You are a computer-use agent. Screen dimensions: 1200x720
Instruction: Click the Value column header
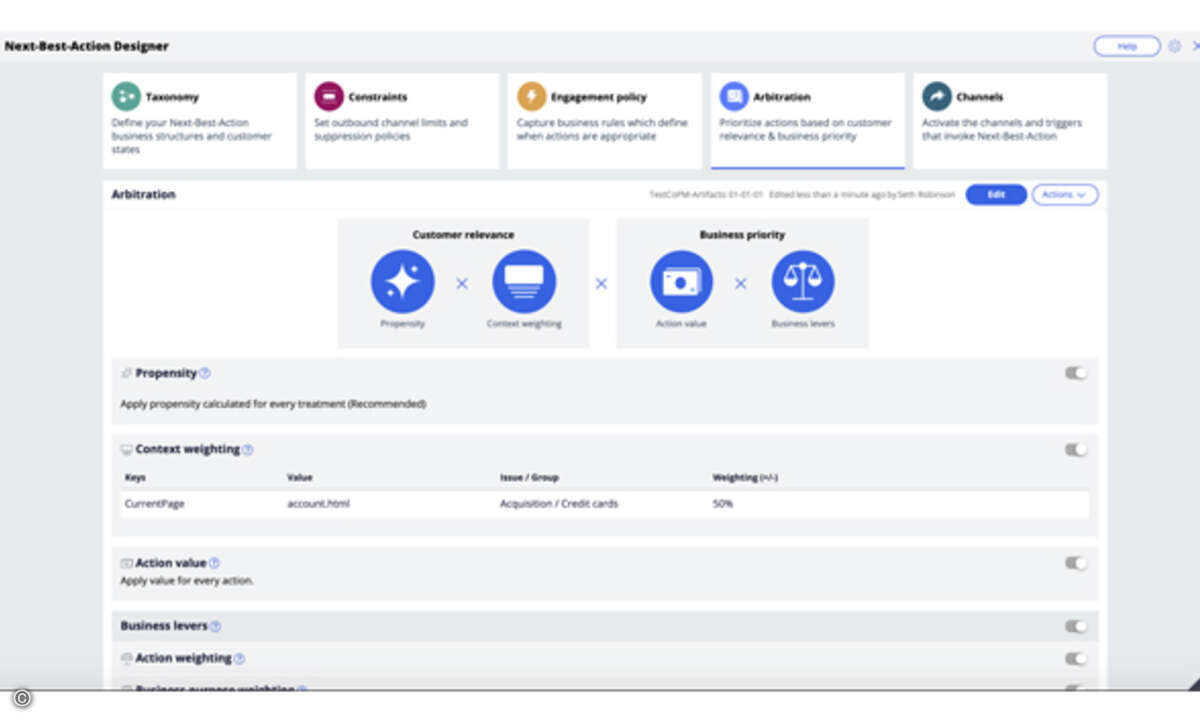pos(299,478)
